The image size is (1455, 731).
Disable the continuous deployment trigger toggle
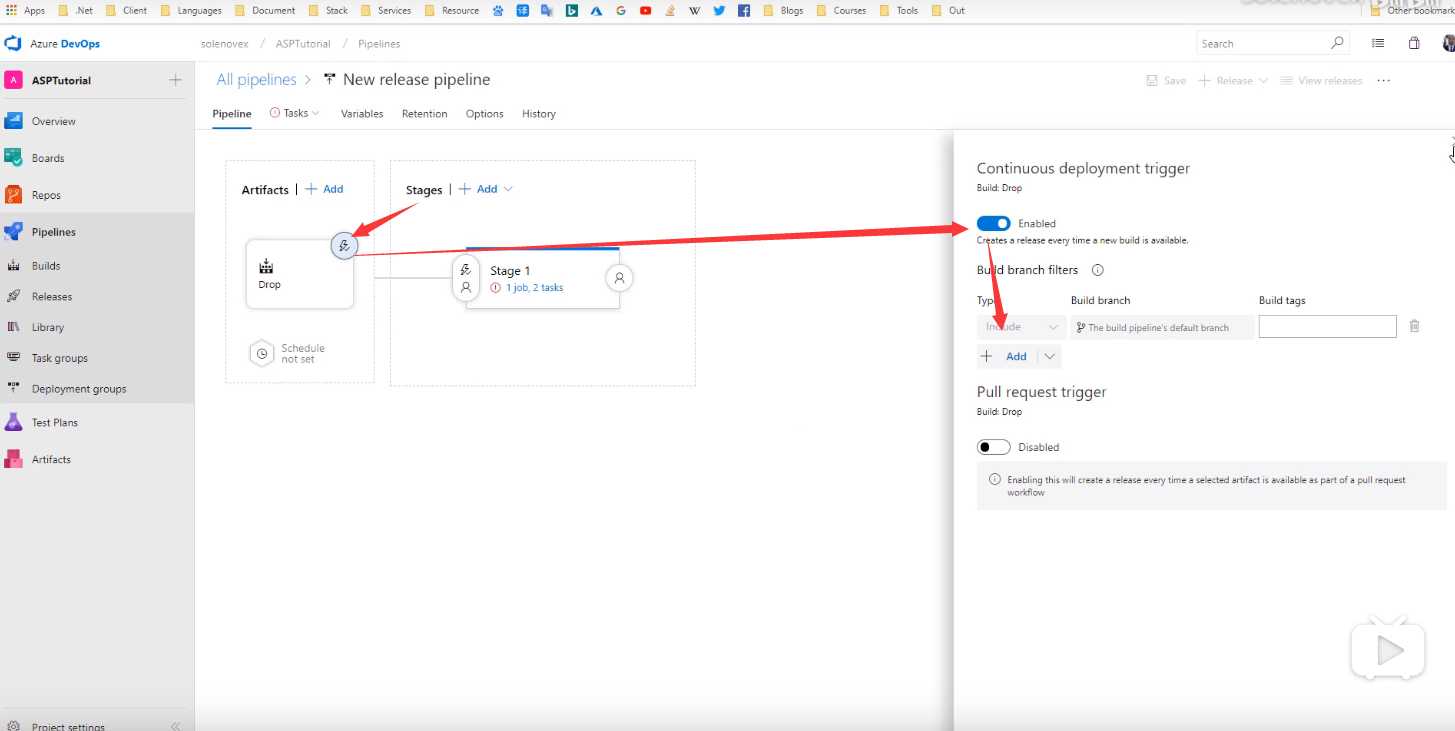[x=994, y=223]
